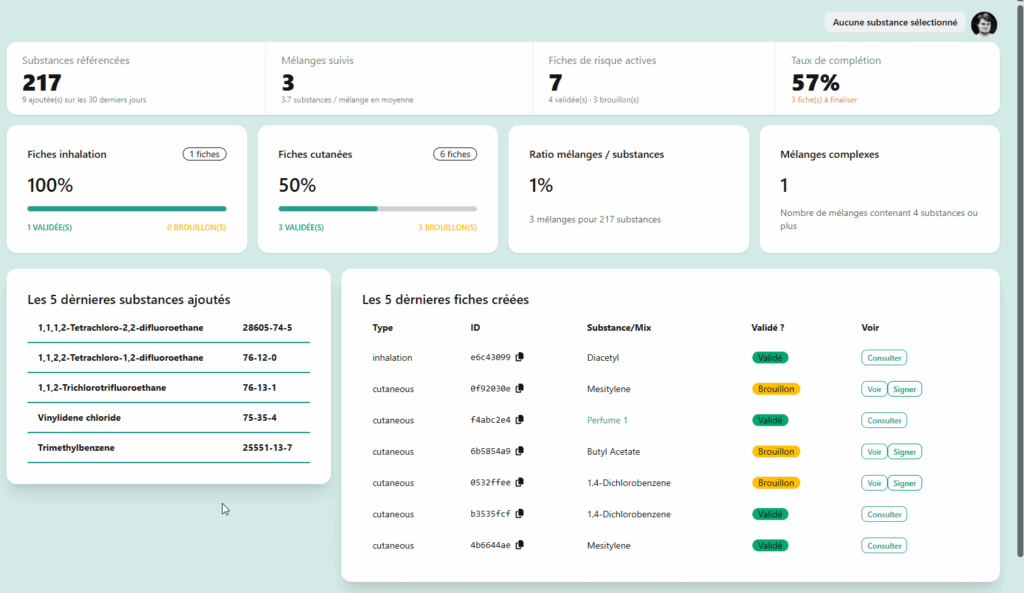
Task: Click Consulter for the Diacetyl inhalation sheet
Action: click(884, 357)
